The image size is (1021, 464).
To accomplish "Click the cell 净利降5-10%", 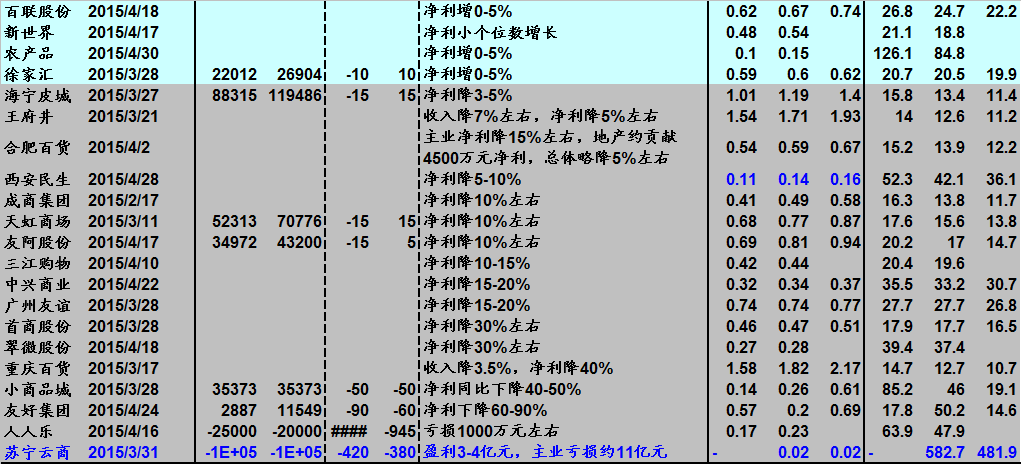I will [472, 179].
